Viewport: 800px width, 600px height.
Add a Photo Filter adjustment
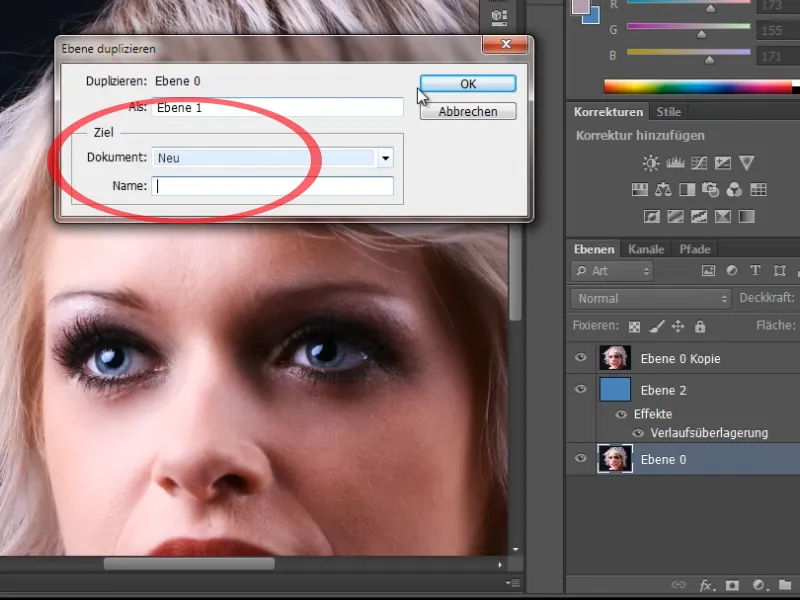710,190
